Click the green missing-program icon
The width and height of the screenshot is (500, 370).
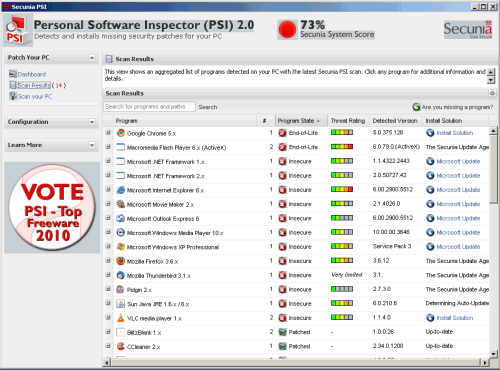(x=416, y=107)
